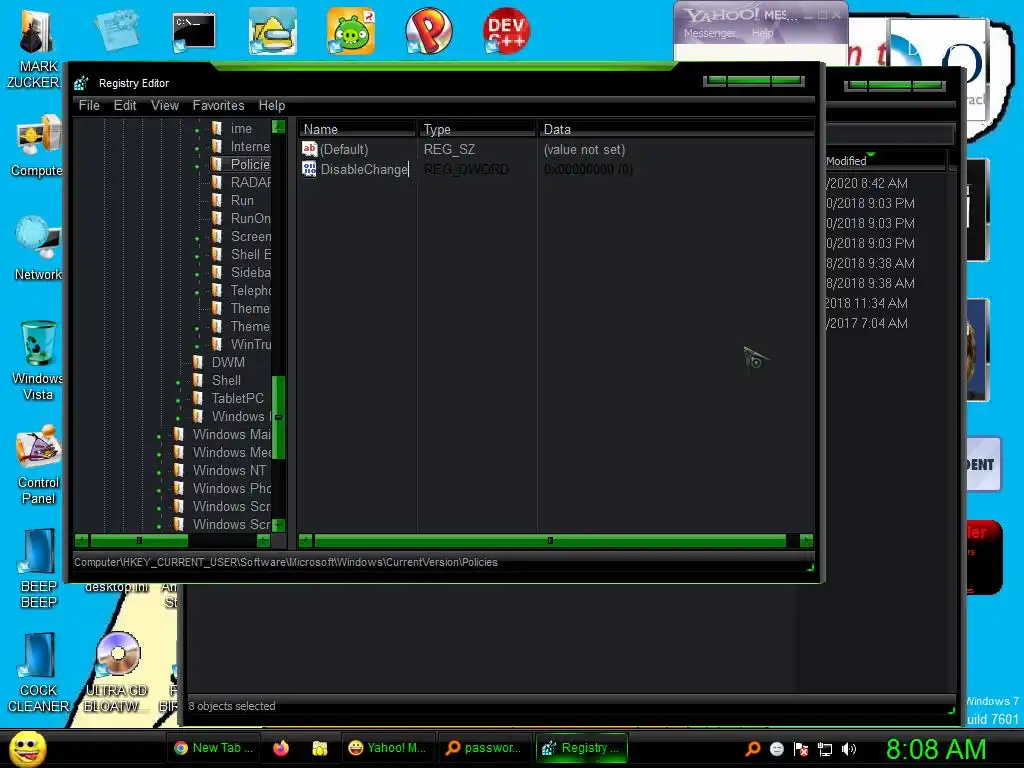Screen dimensions: 1024x768
Task: Open the red P ball desktop icon
Action: (428, 31)
